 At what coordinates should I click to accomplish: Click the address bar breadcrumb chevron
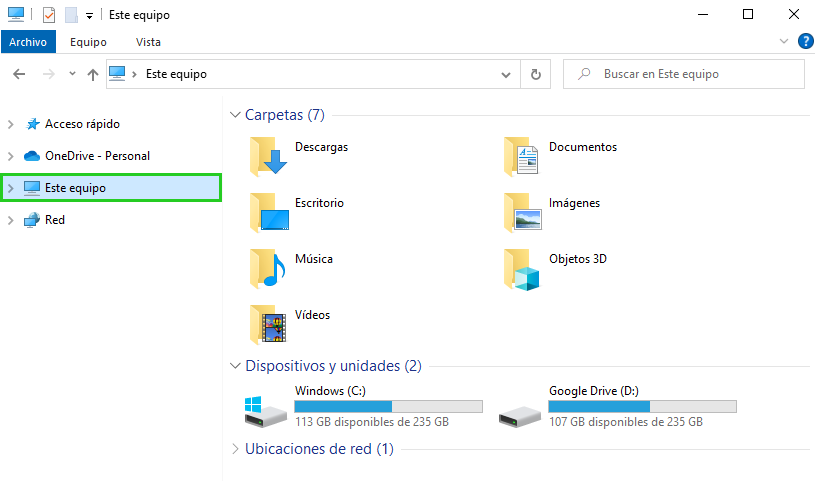pyautogui.click(x=134, y=74)
